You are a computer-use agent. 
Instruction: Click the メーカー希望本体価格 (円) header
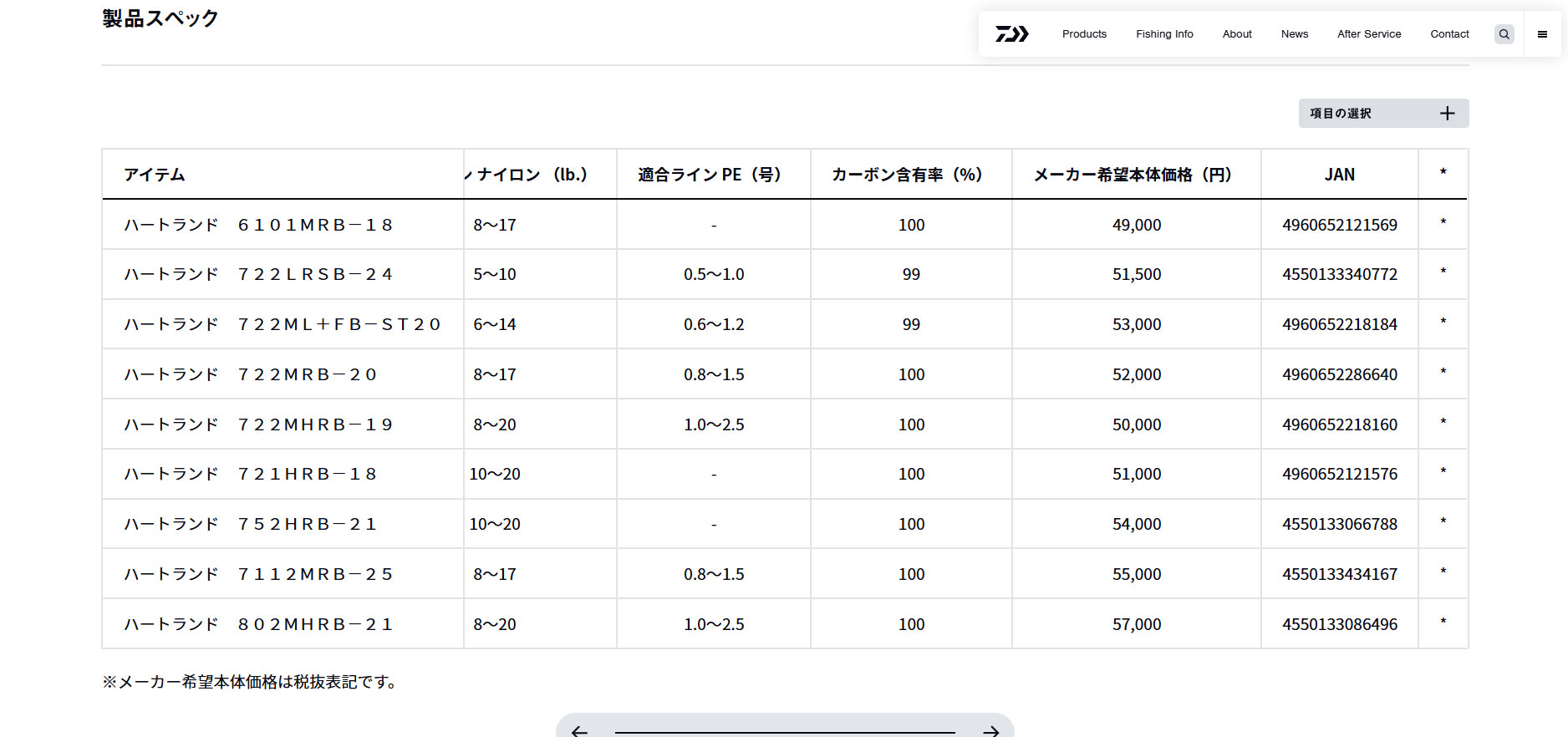[1137, 175]
